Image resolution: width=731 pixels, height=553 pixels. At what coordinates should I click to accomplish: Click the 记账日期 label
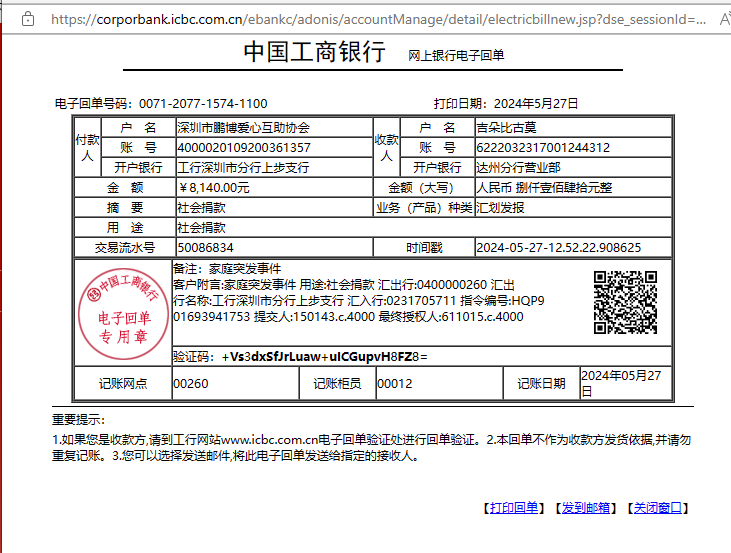(x=541, y=384)
